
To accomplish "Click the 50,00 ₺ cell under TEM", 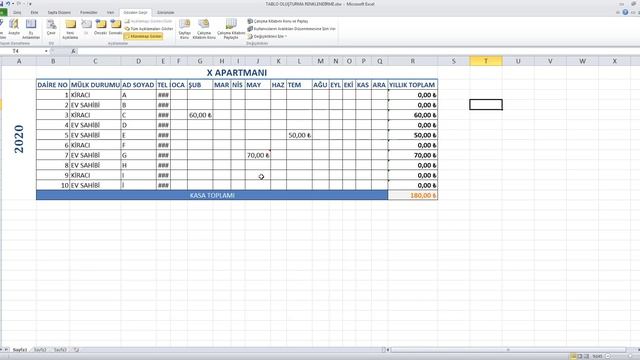I will [x=299, y=135].
